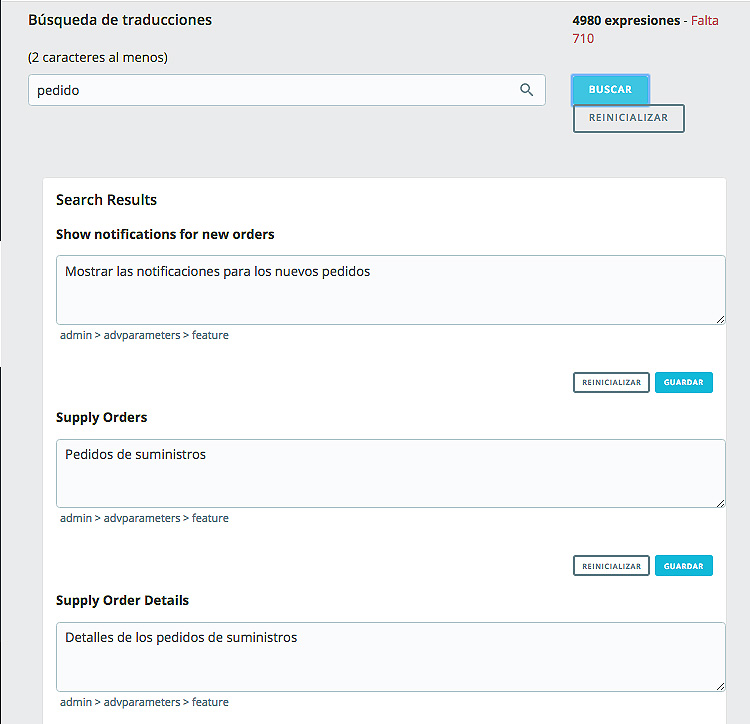
Task: Grab resize handle of notifications translation textarea
Action: click(x=720, y=319)
